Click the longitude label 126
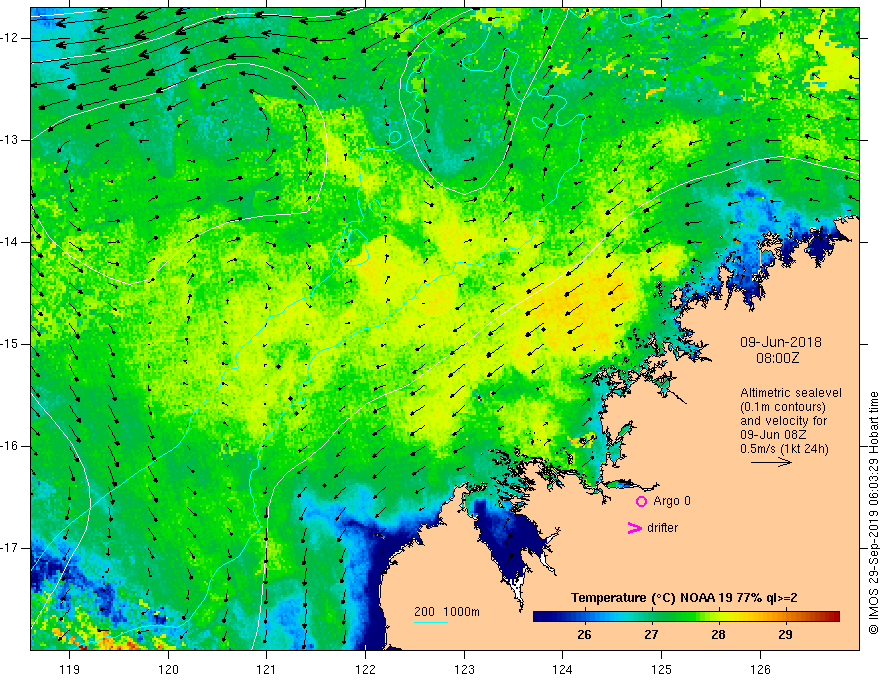The width and height of the screenshot is (880, 680). 760,669
